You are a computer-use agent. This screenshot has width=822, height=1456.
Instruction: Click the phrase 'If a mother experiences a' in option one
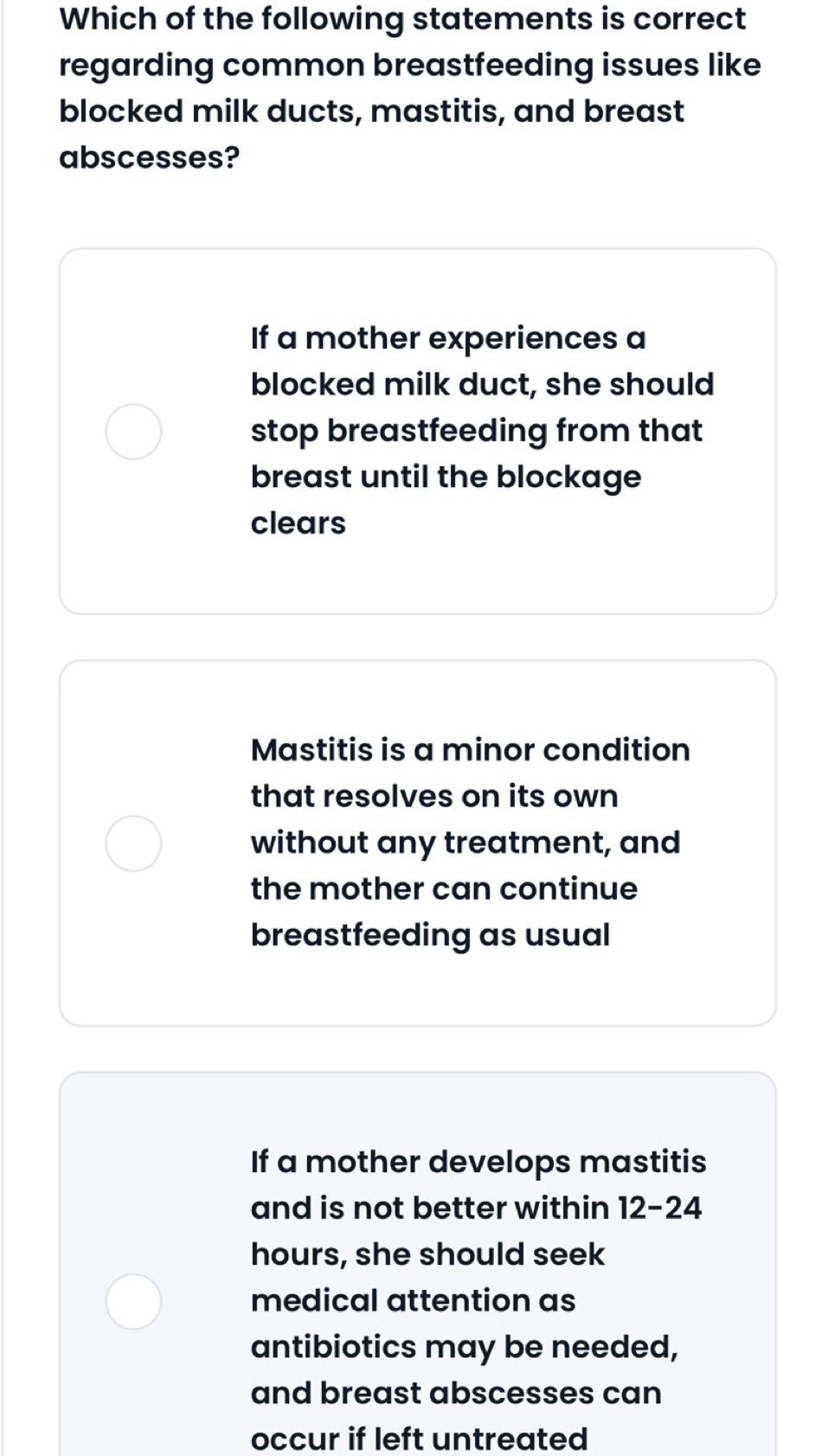click(448, 338)
